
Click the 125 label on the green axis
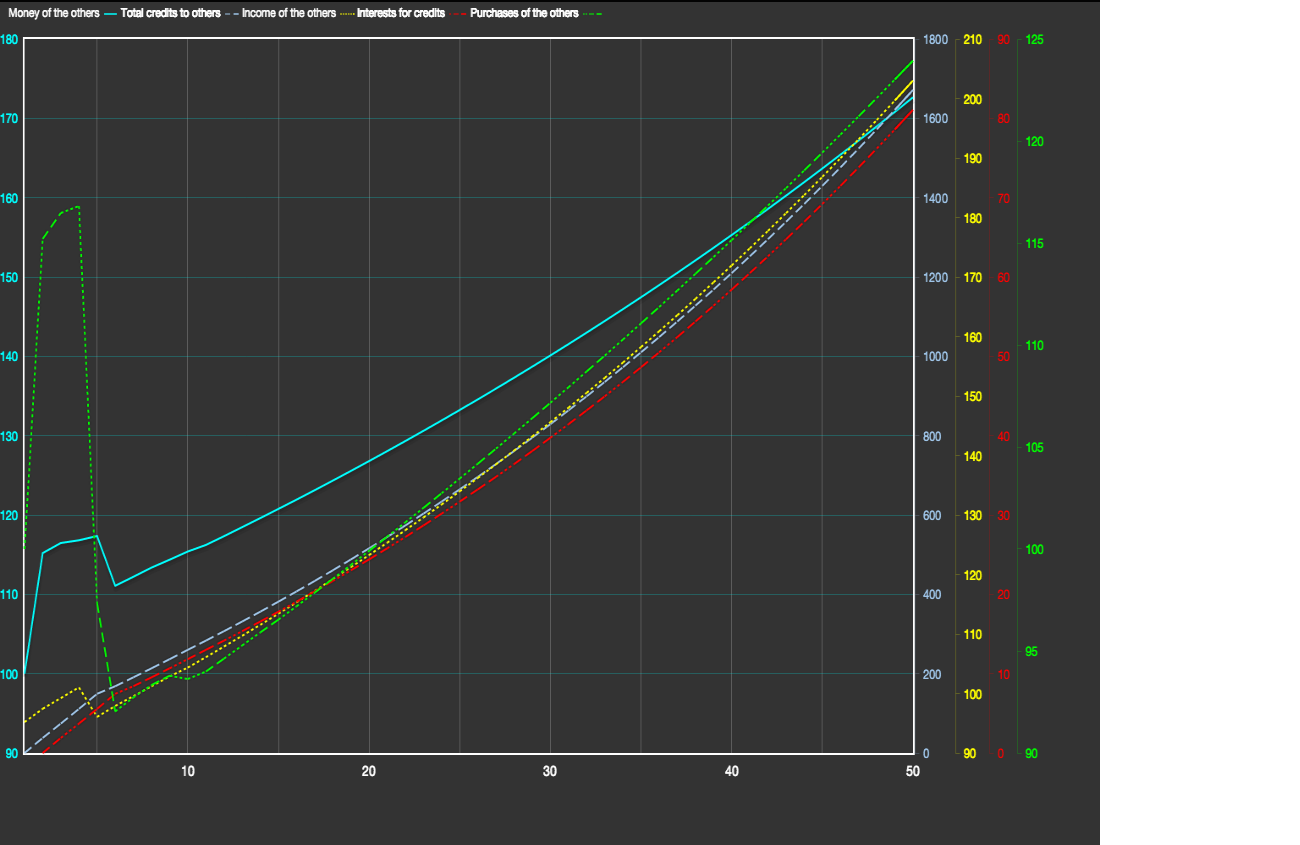pyautogui.click(x=1035, y=40)
